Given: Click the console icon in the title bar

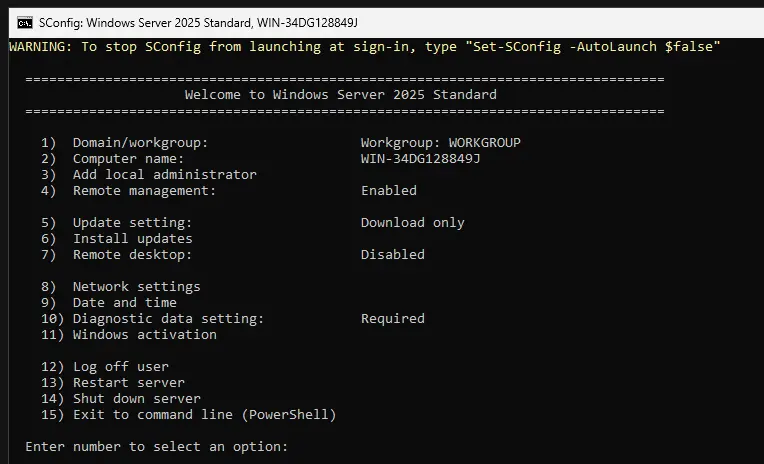Looking at the screenshot, I should click(24, 22).
